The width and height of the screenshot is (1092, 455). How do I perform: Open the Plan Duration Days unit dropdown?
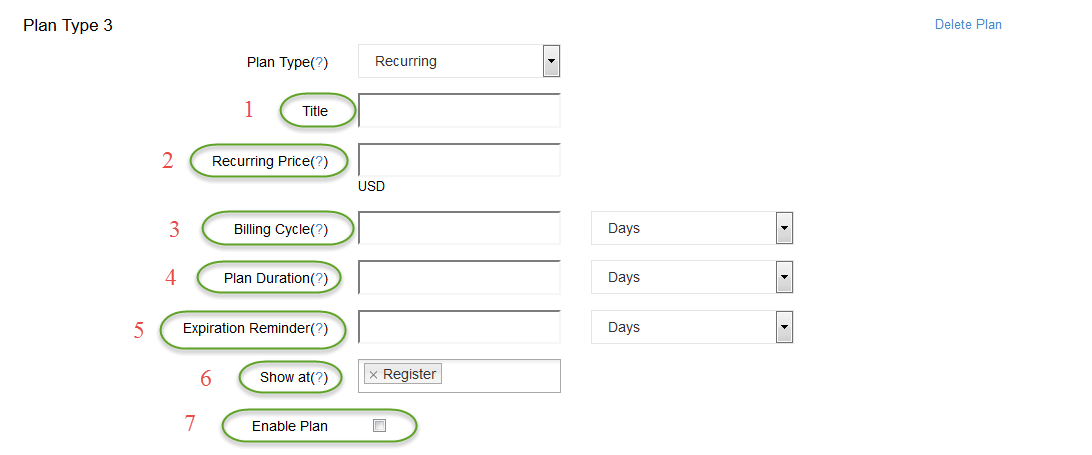692,277
